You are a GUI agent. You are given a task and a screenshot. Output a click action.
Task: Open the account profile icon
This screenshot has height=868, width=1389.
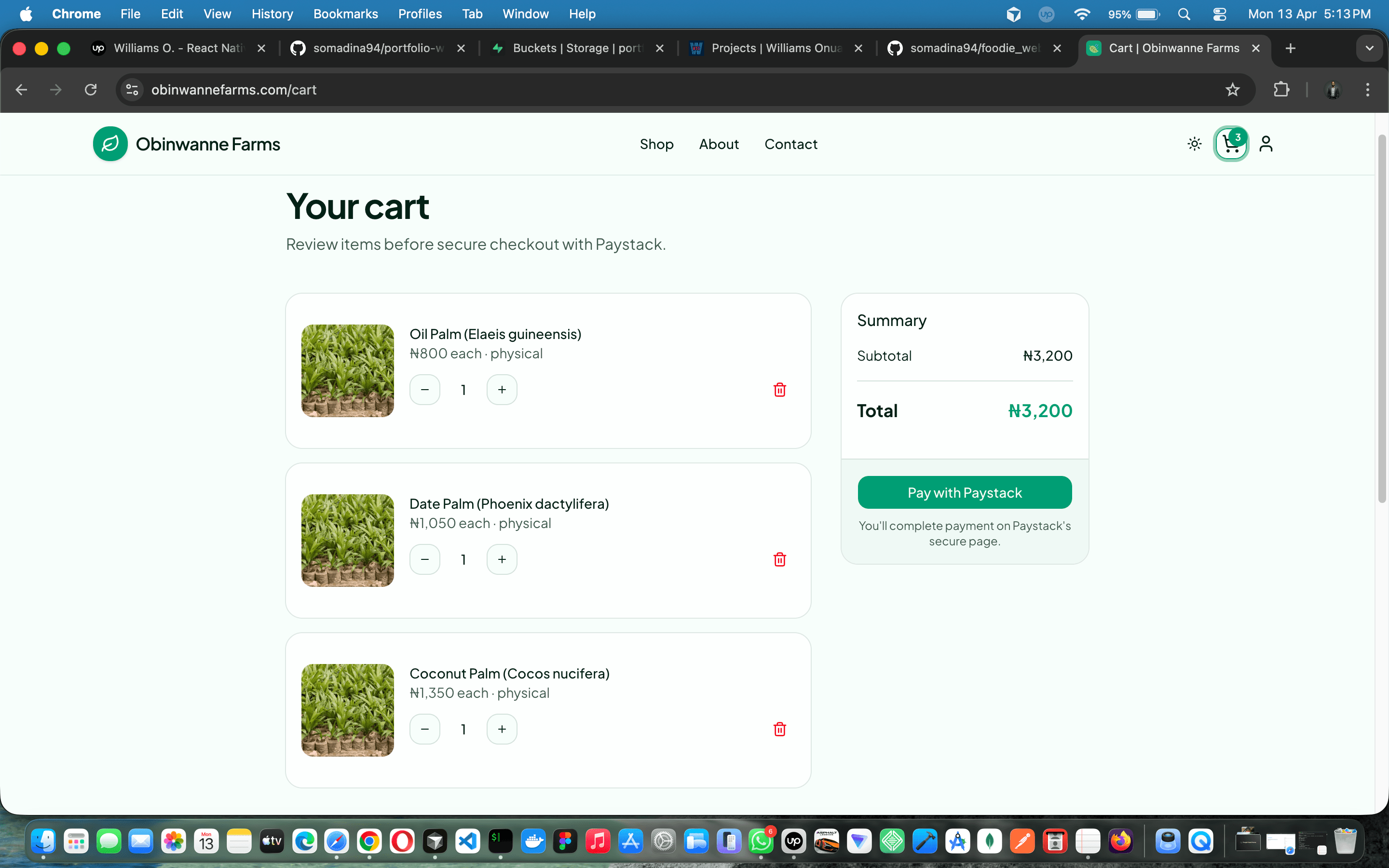pyautogui.click(x=1266, y=144)
